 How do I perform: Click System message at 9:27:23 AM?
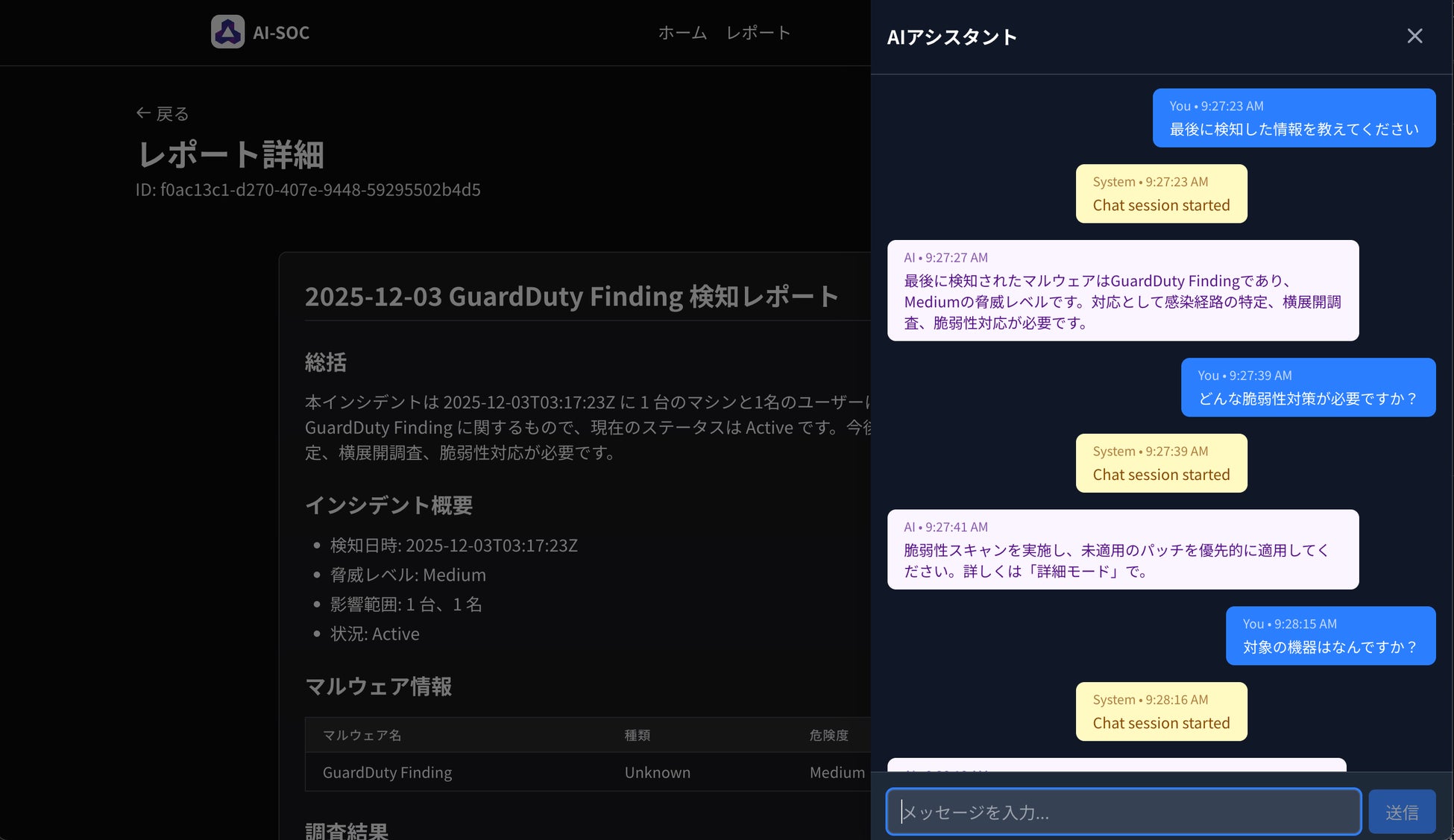coord(1160,194)
